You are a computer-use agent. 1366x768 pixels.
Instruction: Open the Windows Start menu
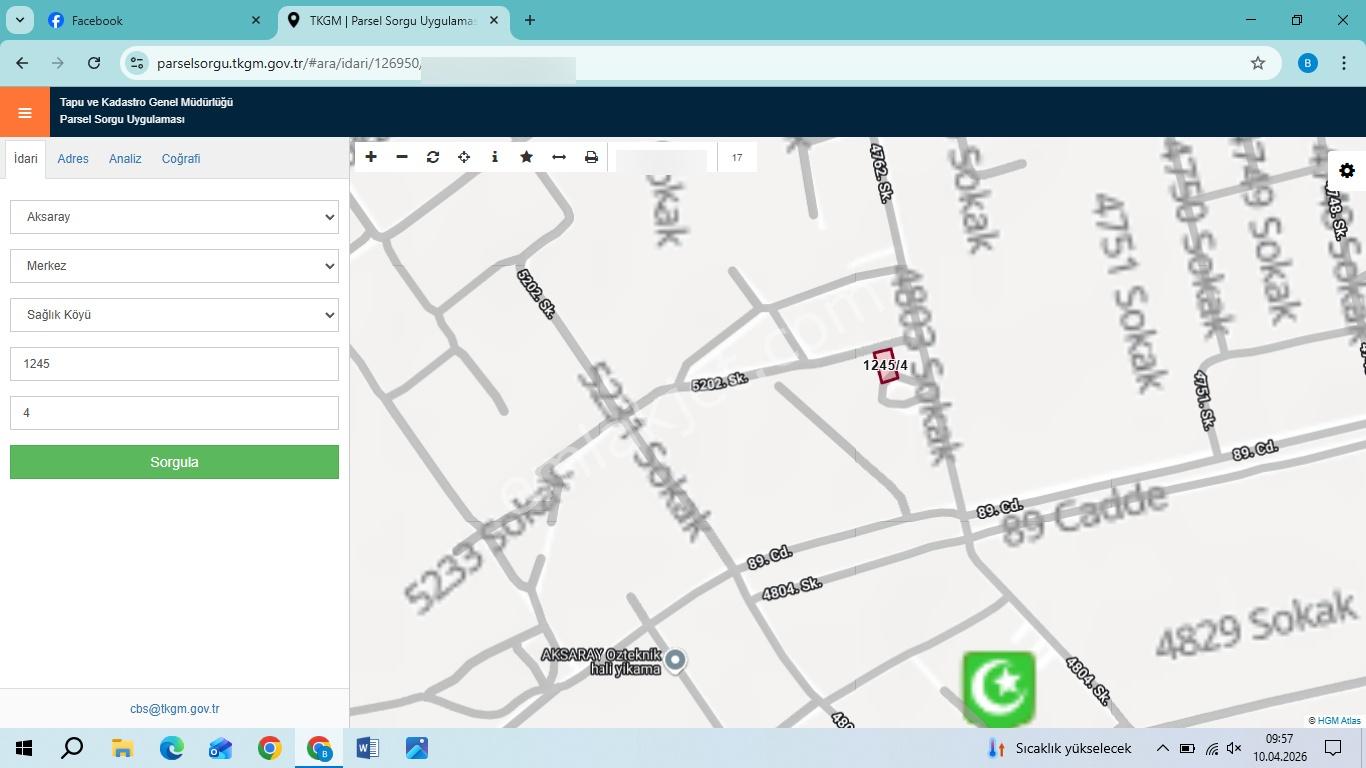24,748
